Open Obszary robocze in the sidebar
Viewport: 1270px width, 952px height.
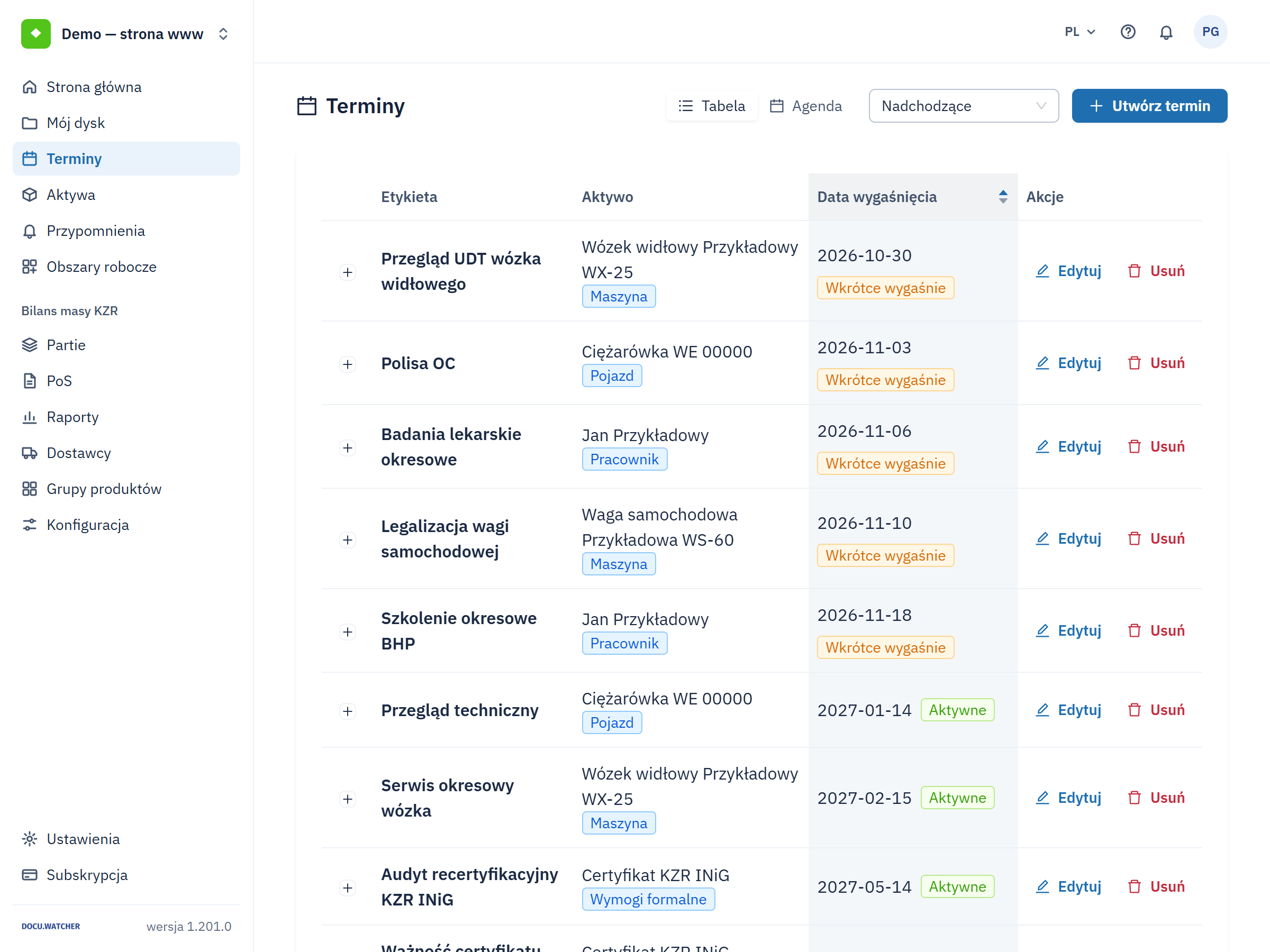click(126, 267)
